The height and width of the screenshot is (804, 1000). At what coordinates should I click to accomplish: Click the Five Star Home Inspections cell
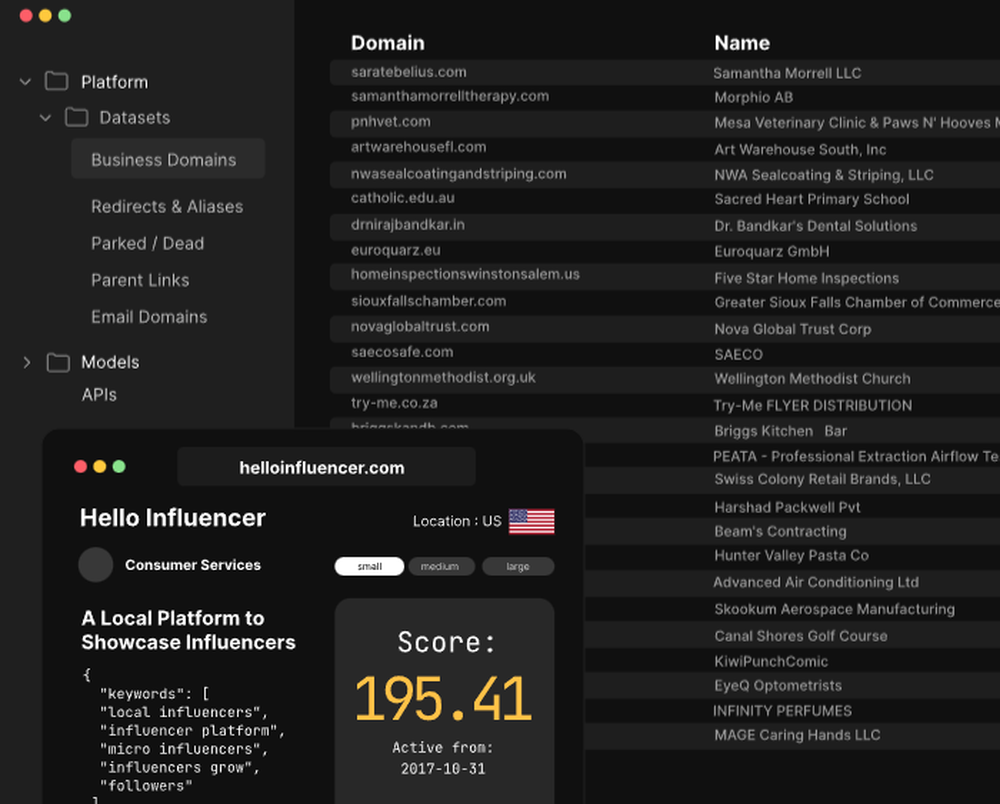pyautogui.click(x=807, y=279)
